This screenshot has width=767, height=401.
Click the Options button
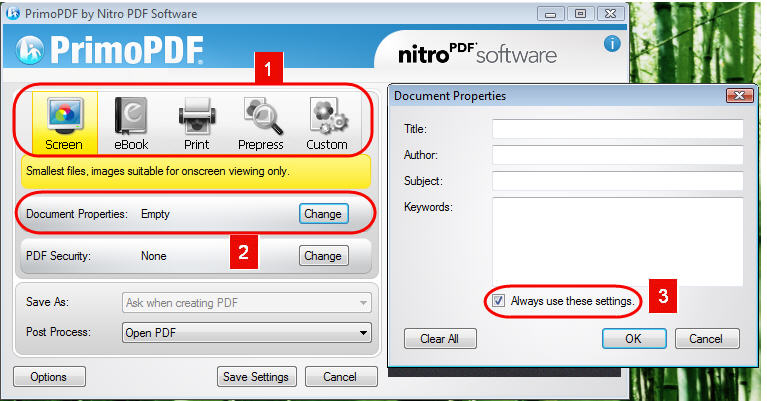49,377
